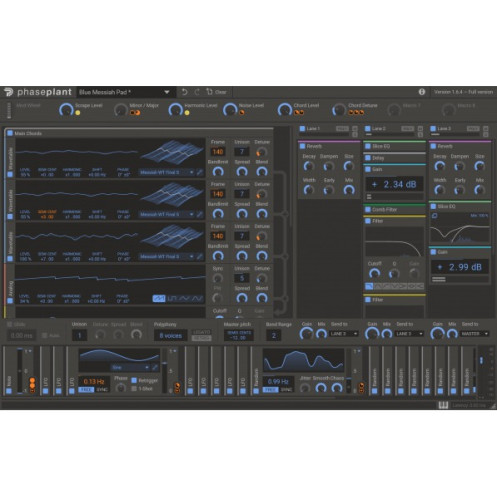Click the Mod Wheel strip icon
The image size is (497, 497).
click(x=9, y=110)
